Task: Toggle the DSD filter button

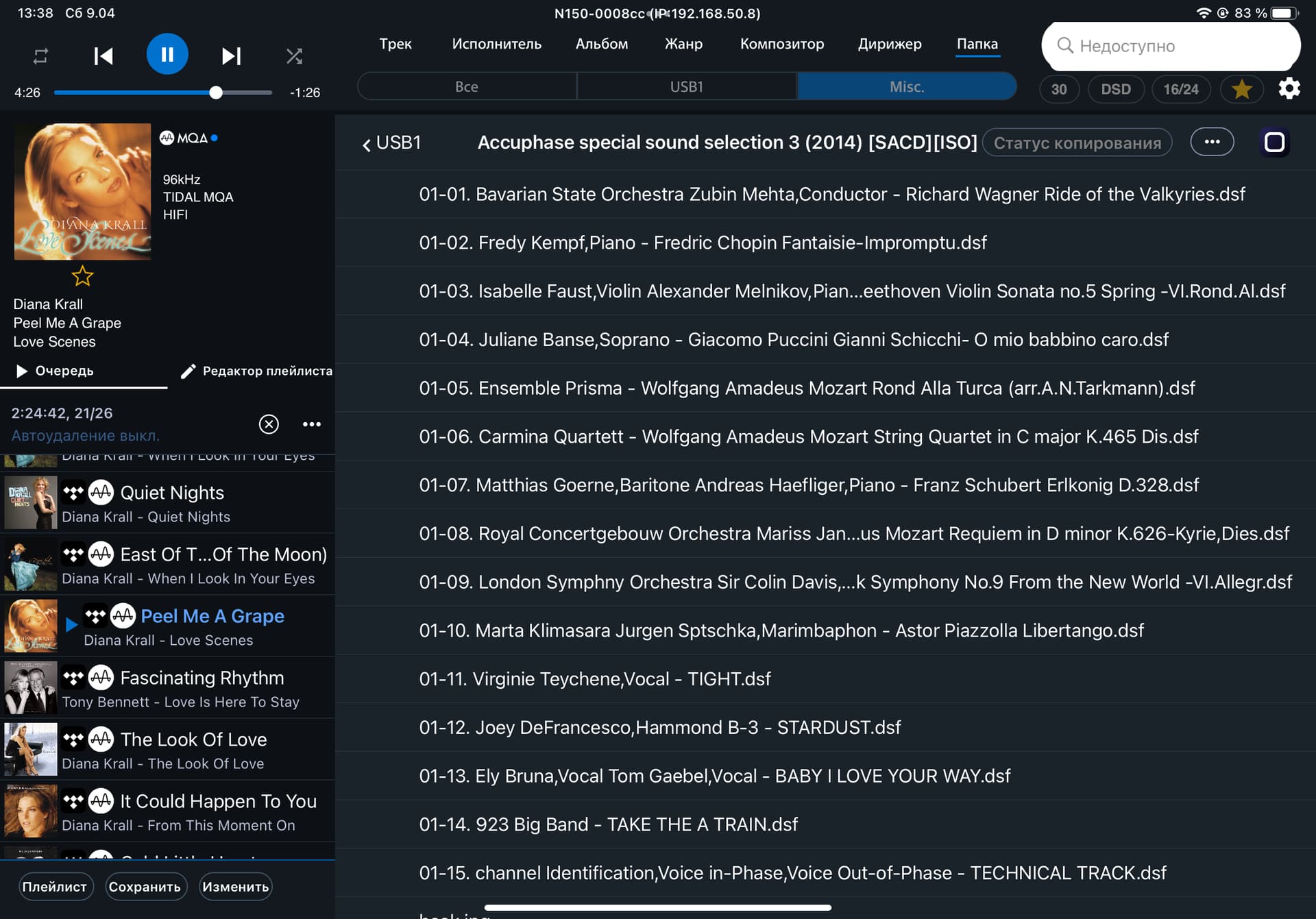Action: pos(1115,89)
